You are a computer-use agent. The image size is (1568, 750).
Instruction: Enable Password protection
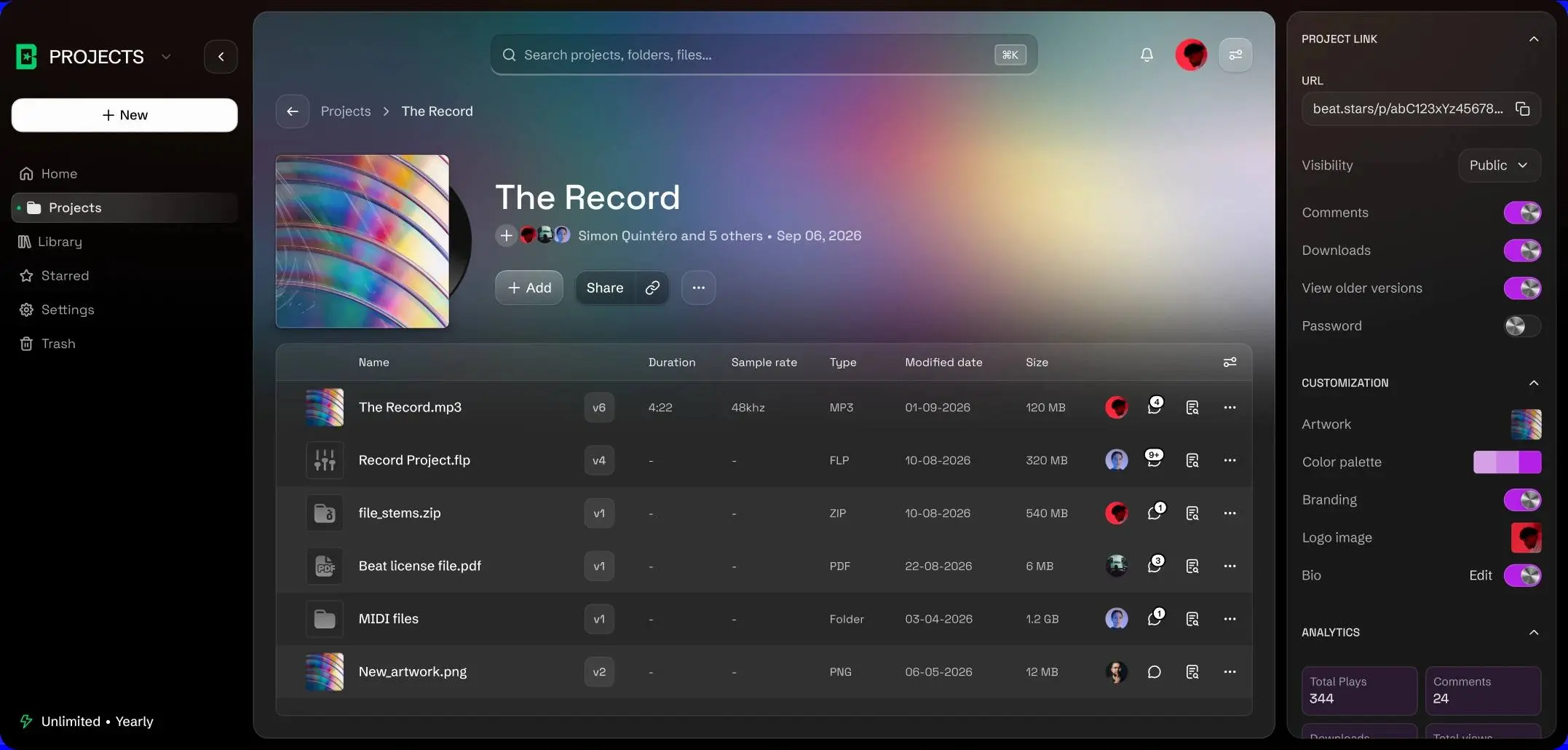pos(1522,326)
